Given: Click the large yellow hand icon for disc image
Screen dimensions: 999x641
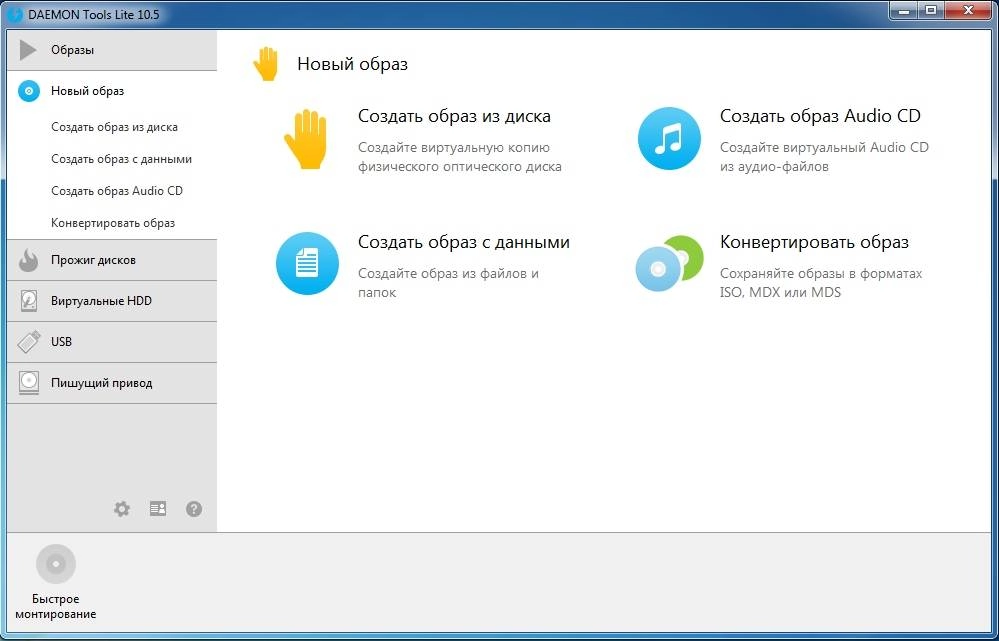Looking at the screenshot, I should 305,139.
